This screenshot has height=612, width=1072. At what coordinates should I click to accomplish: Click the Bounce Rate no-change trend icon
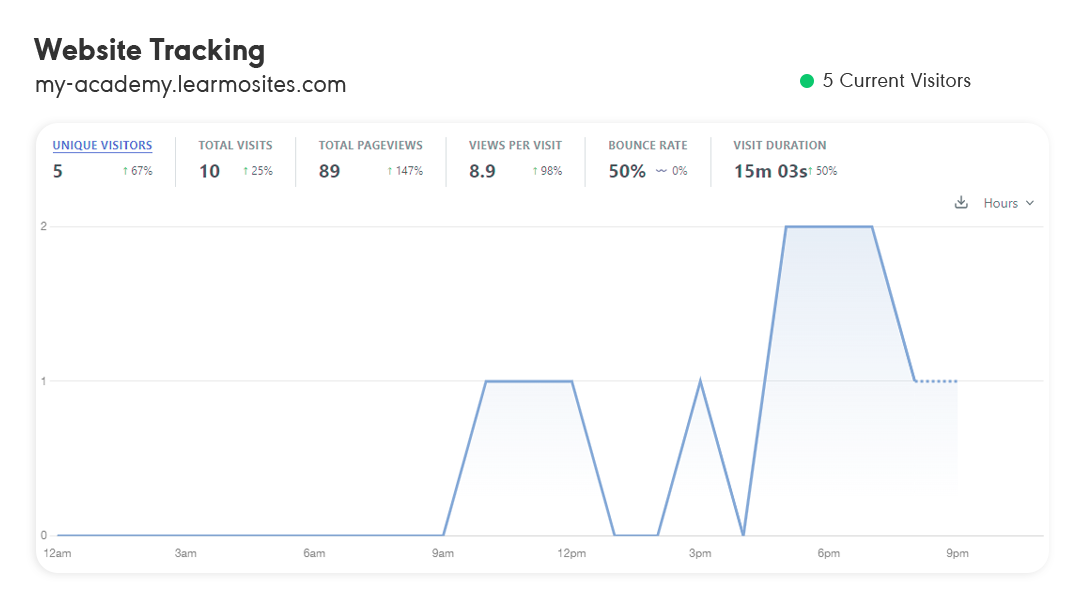point(661,171)
